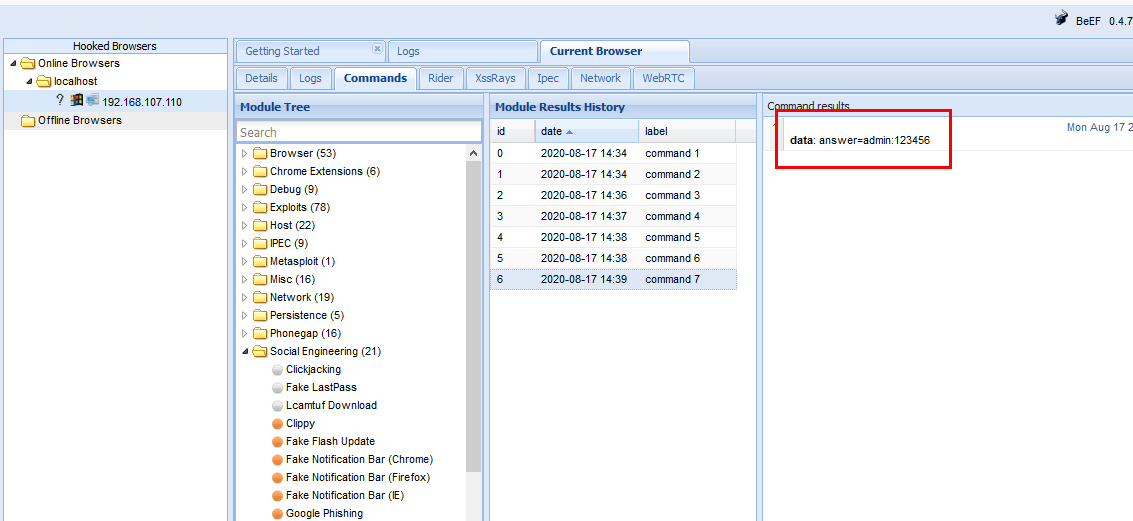This screenshot has height=521, width=1133.
Task: Click the orange dot beside Google Phishing
Action: [277, 514]
